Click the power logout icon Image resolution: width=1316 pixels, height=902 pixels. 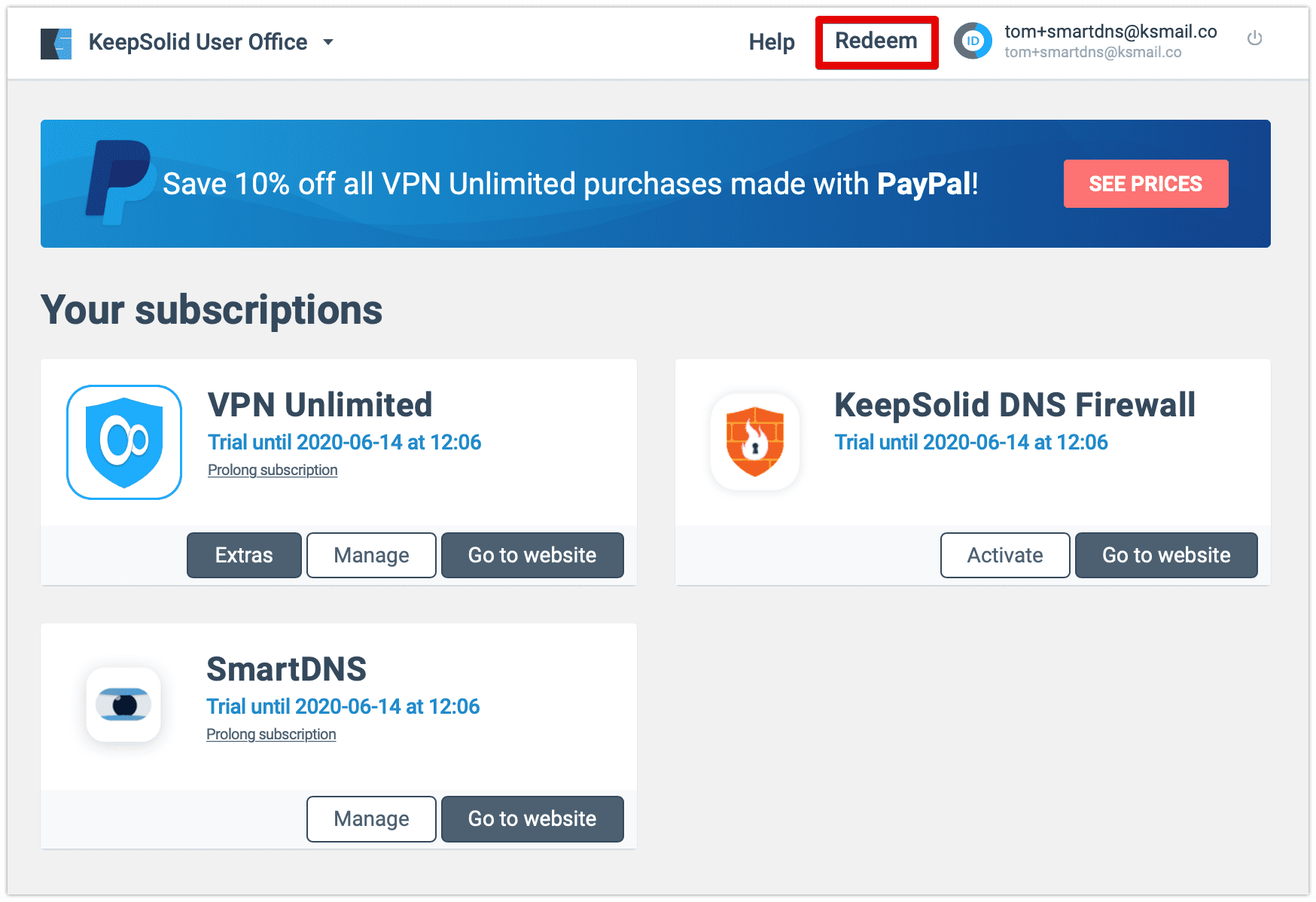[x=1254, y=38]
